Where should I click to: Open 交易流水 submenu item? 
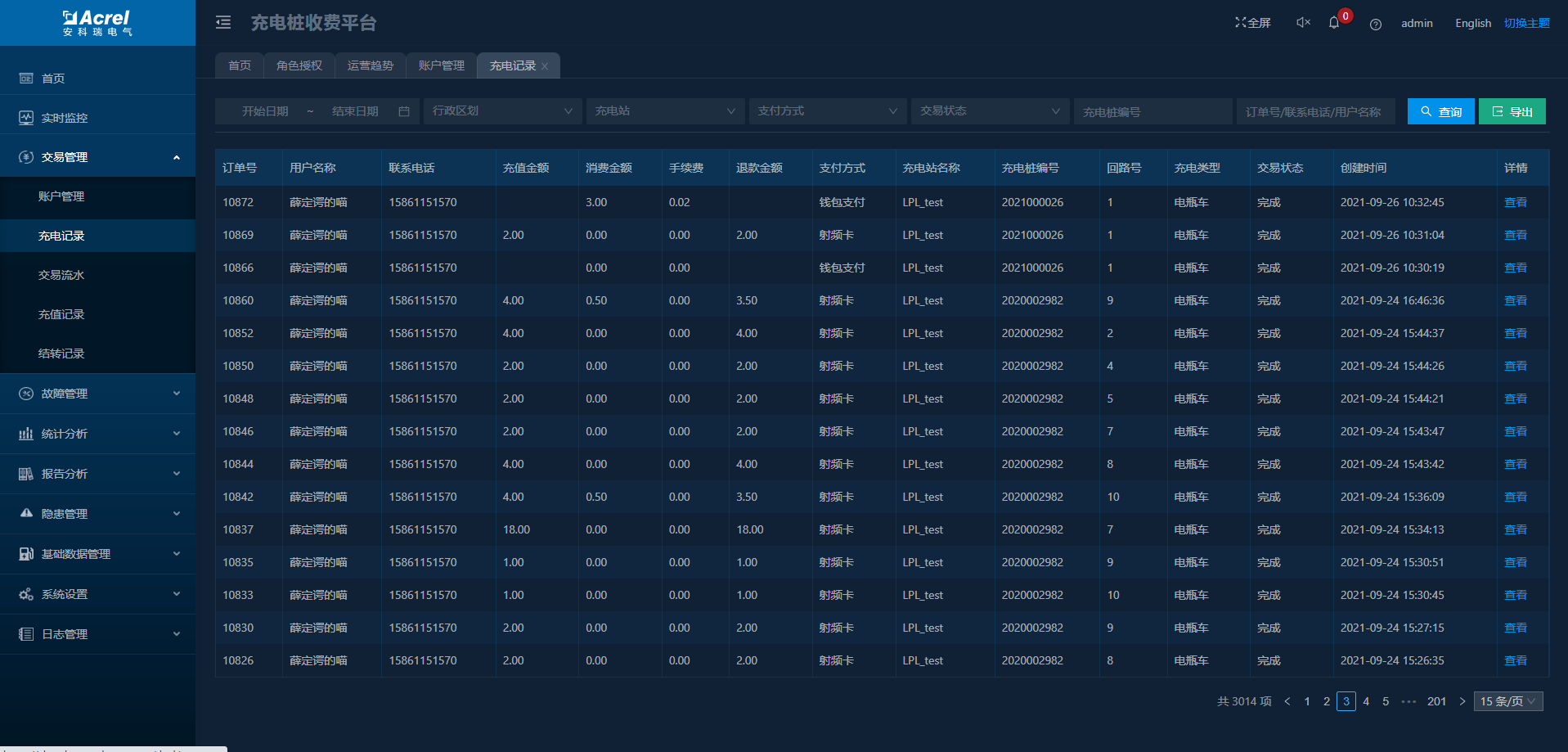61,275
